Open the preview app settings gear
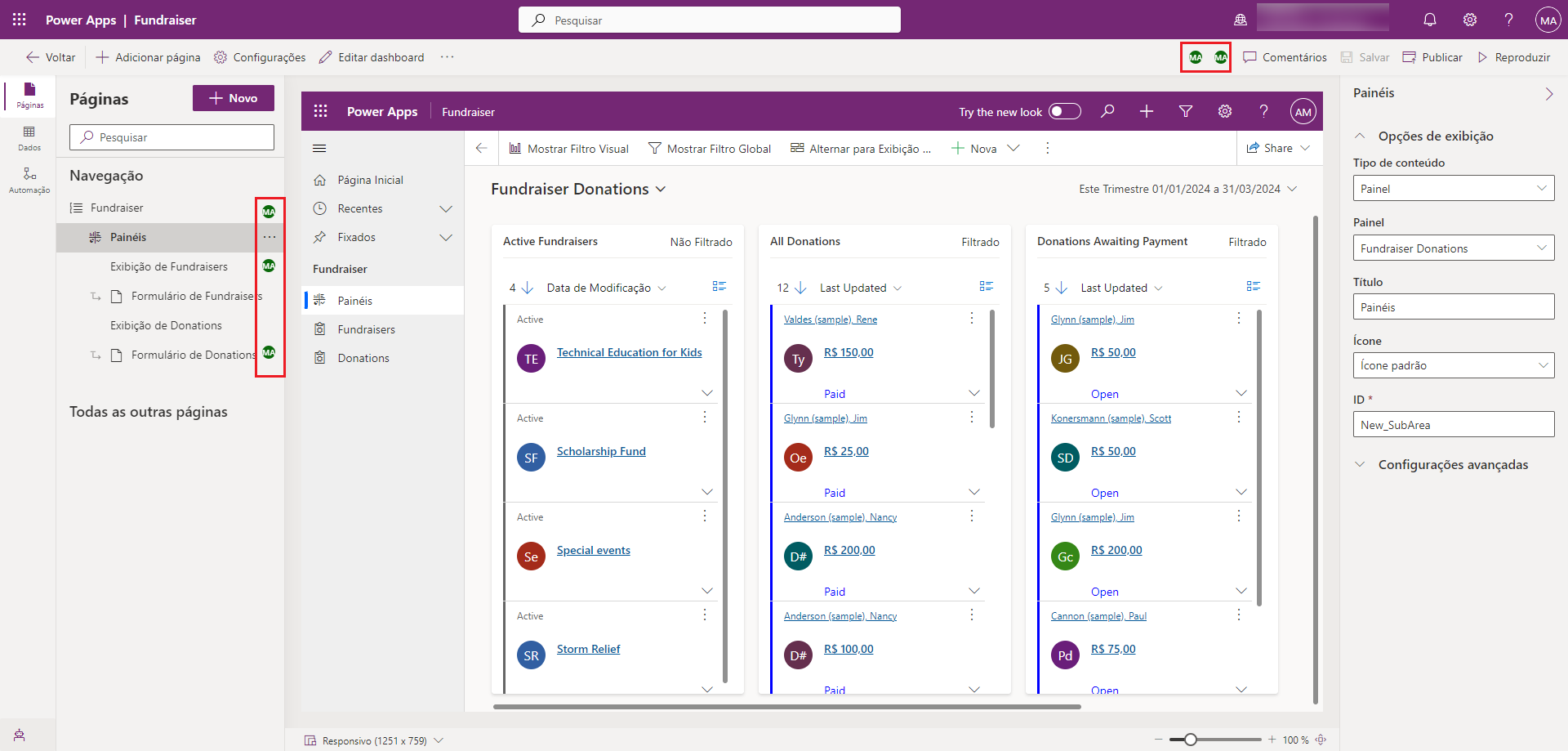 [x=1225, y=111]
